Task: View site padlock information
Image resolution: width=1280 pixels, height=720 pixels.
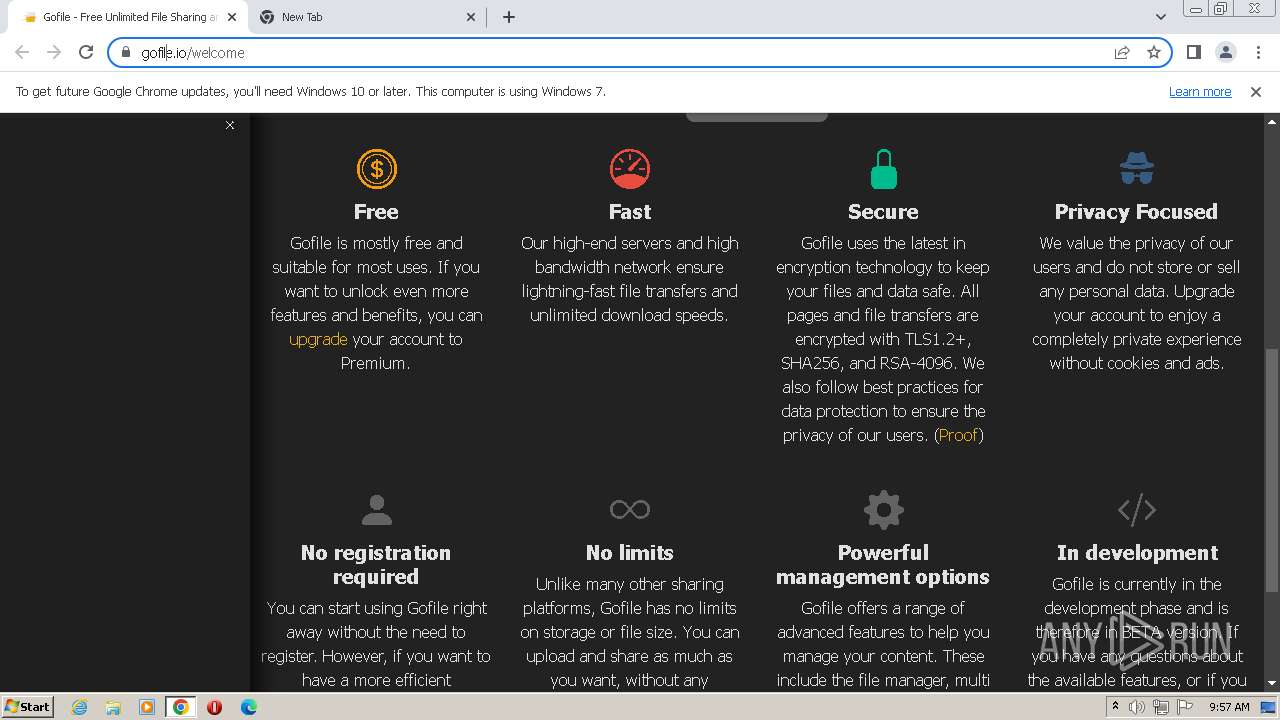Action: click(125, 52)
